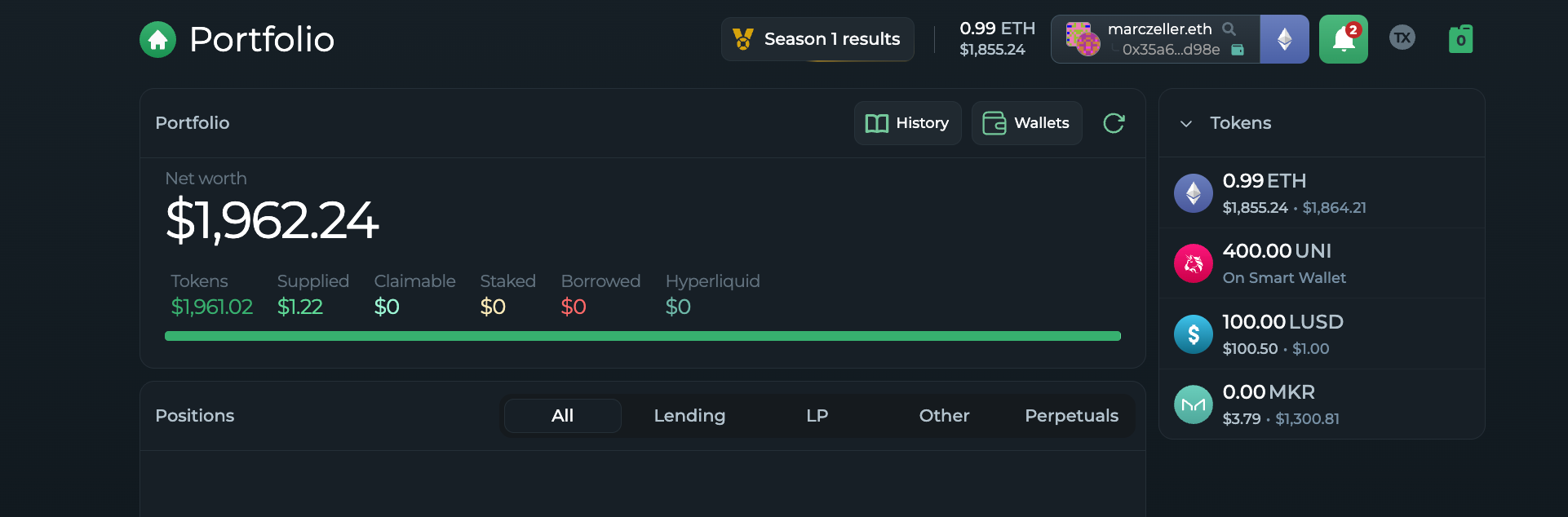Switch to the LP positions tab

[x=817, y=416]
